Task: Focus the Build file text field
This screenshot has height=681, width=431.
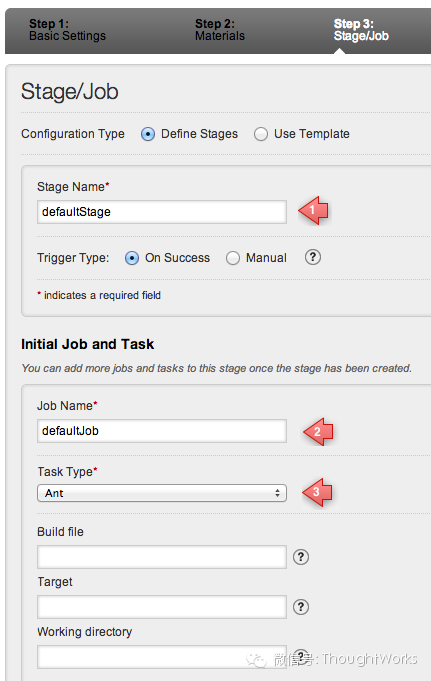Action: tap(162, 557)
